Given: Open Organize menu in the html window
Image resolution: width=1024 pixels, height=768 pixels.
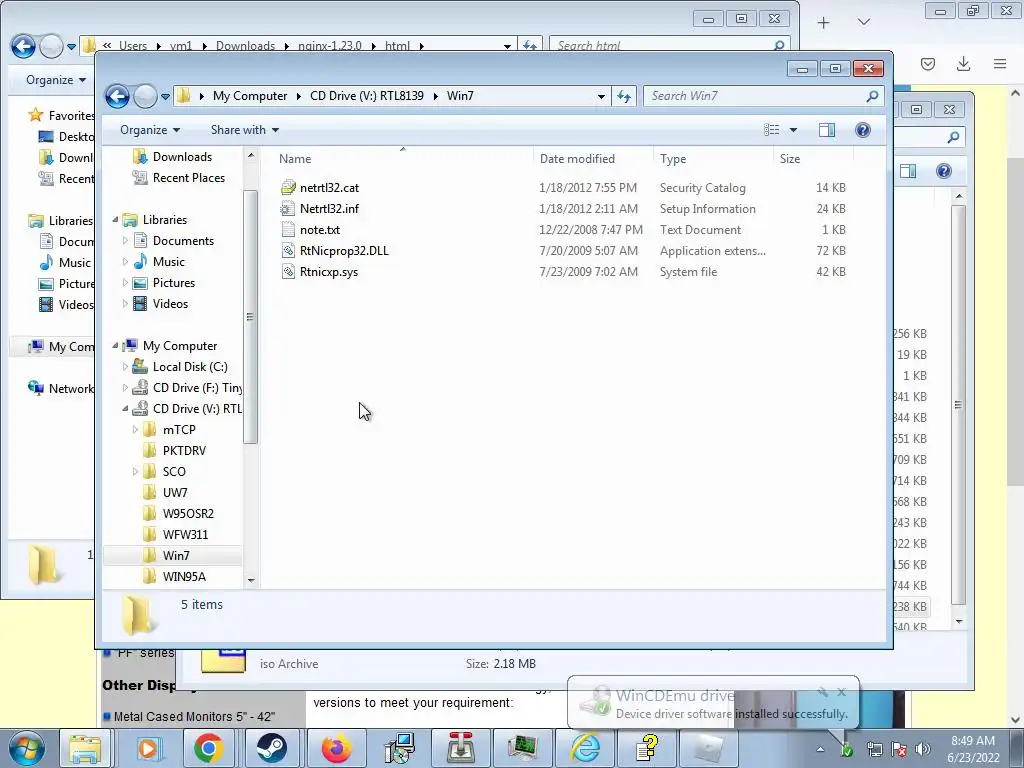Looking at the screenshot, I should [x=56, y=80].
